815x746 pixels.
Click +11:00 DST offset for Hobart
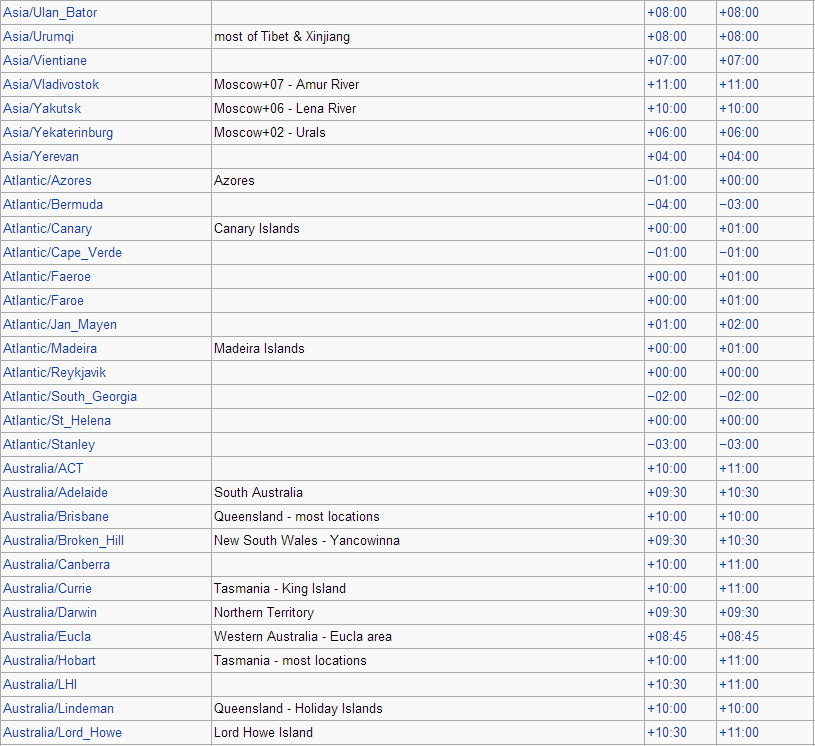coord(739,660)
